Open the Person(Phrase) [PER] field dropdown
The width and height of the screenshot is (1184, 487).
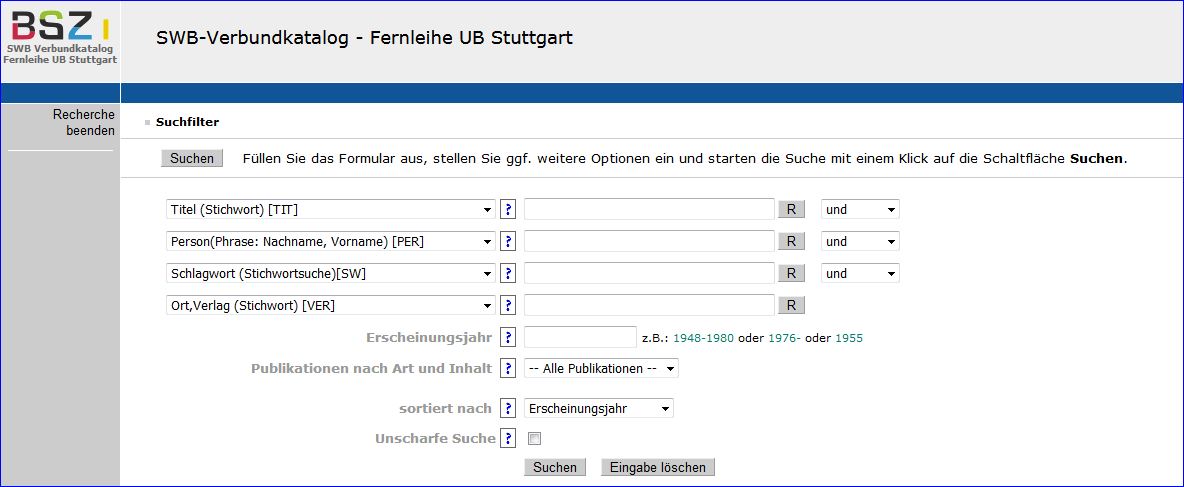(331, 242)
